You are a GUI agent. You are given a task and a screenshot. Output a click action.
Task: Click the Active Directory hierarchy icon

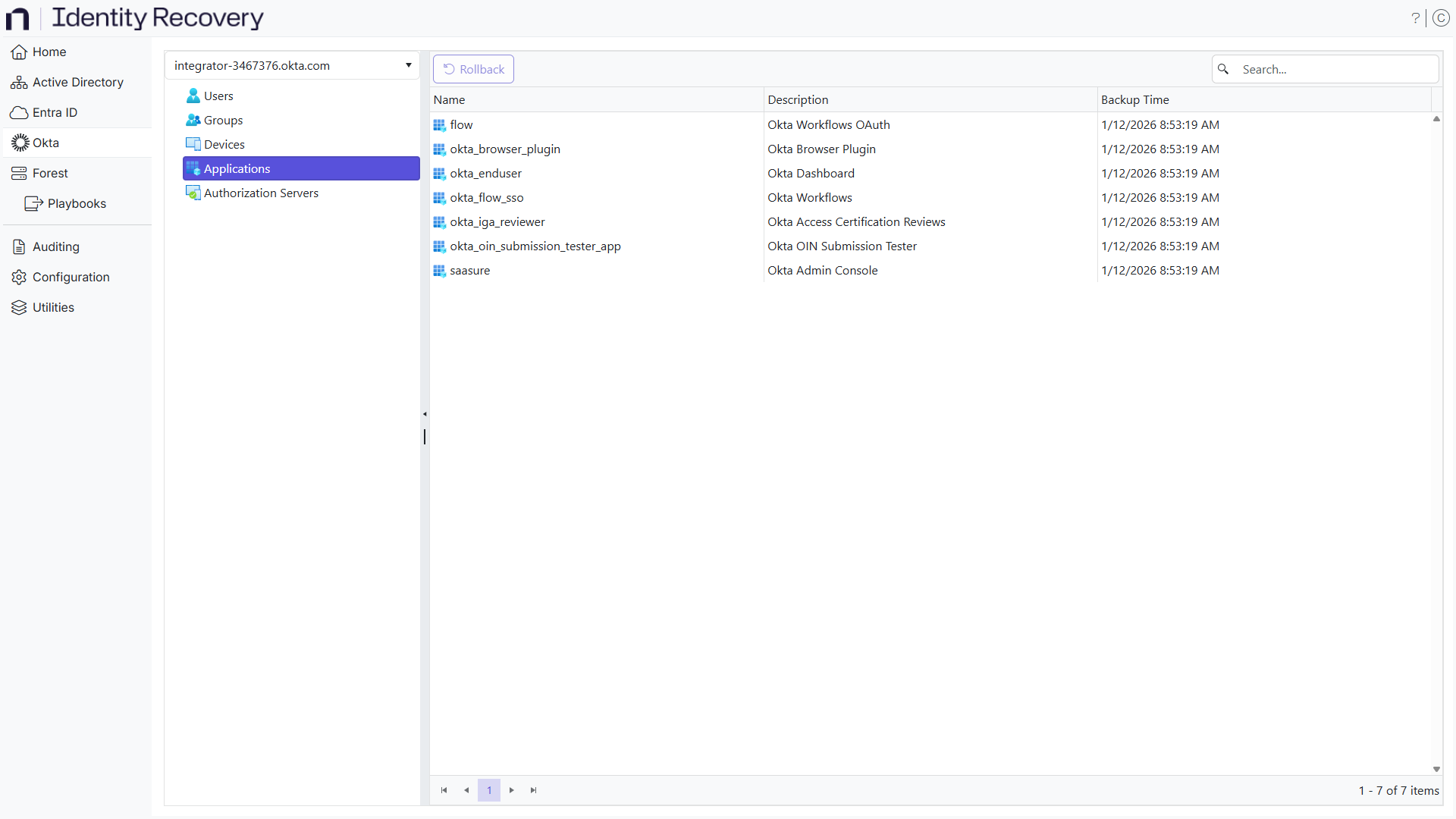tap(19, 82)
